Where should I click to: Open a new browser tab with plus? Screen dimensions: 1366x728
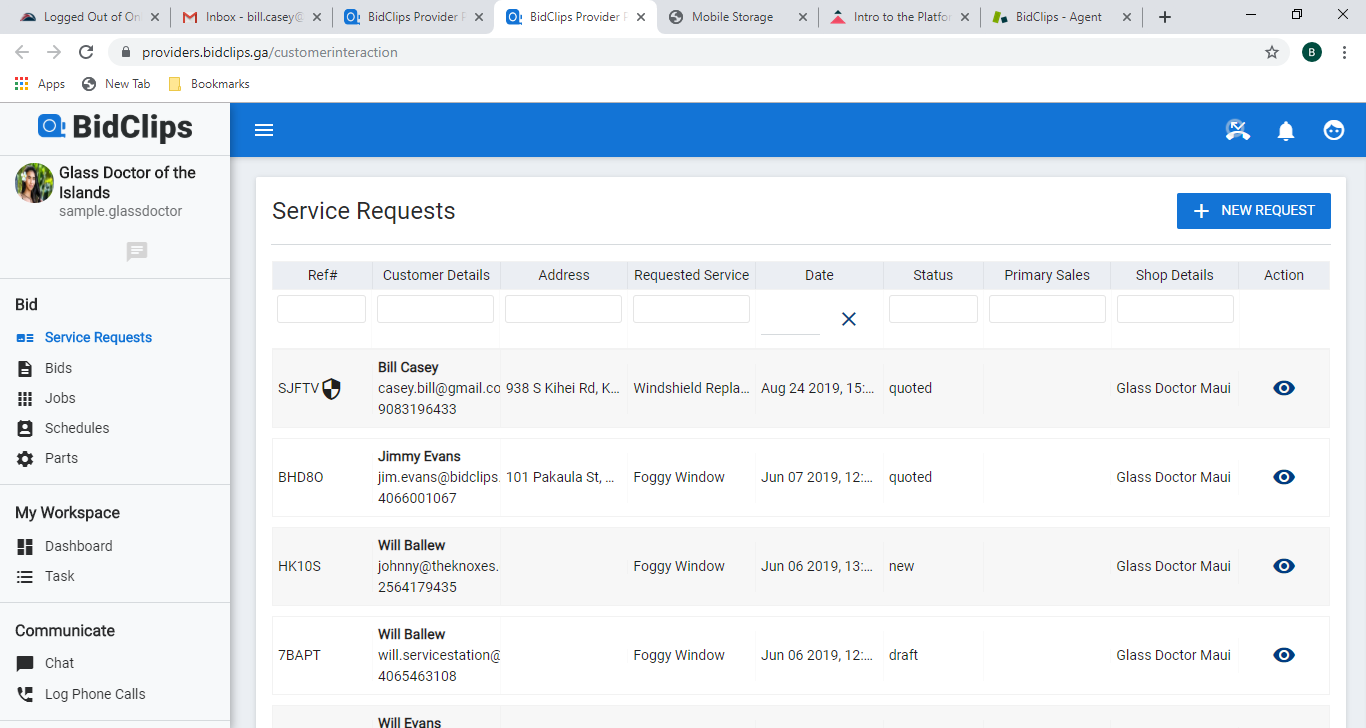[1164, 17]
